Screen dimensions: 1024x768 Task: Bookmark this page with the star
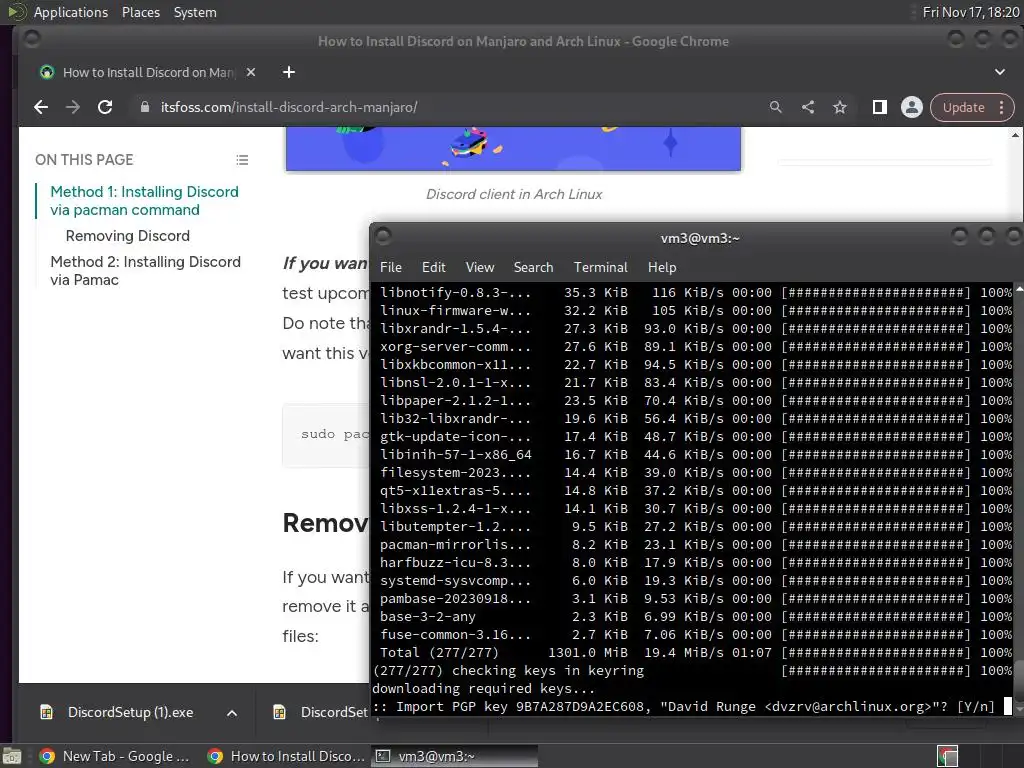point(840,107)
